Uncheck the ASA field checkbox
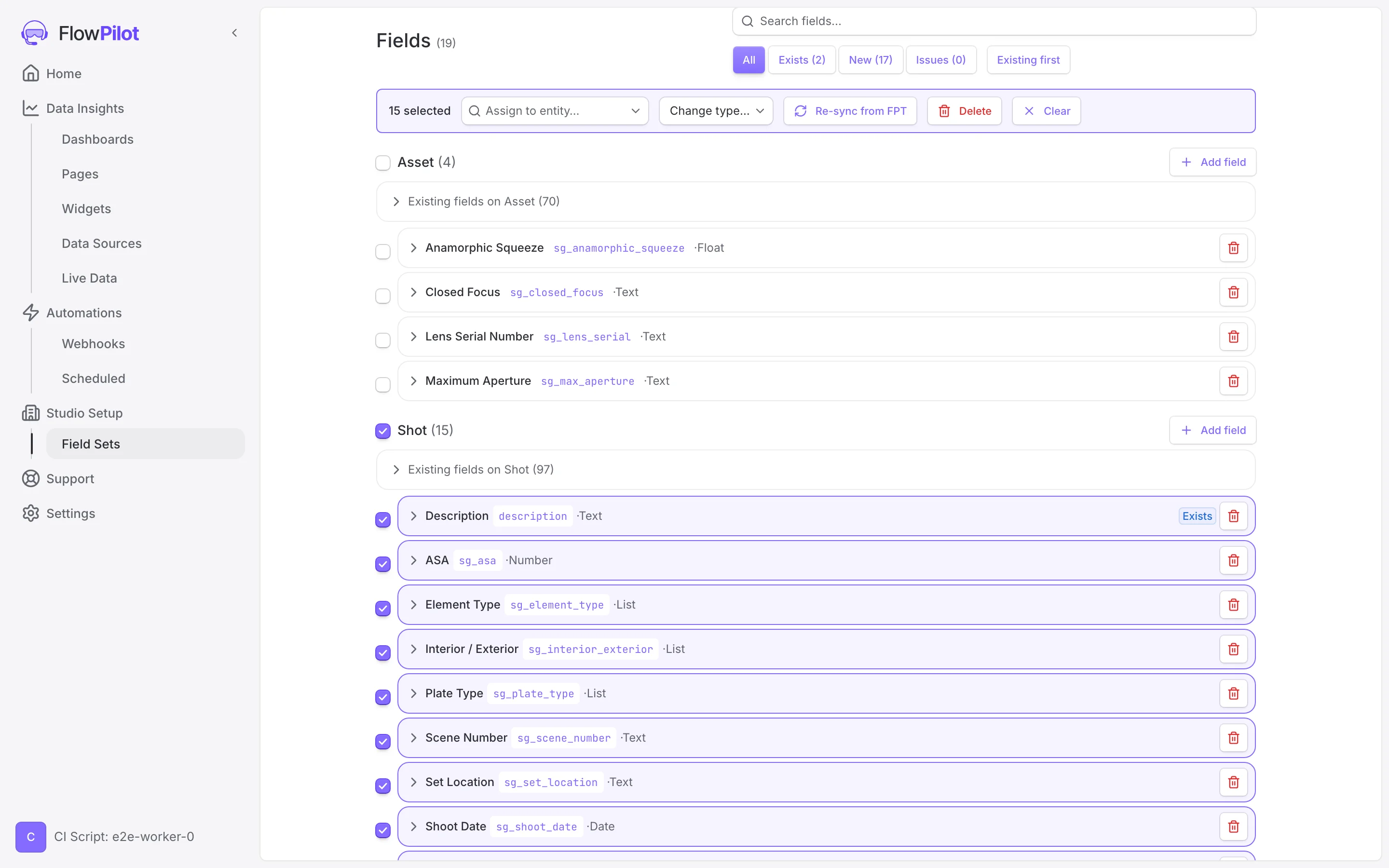The image size is (1389, 868). (383, 564)
